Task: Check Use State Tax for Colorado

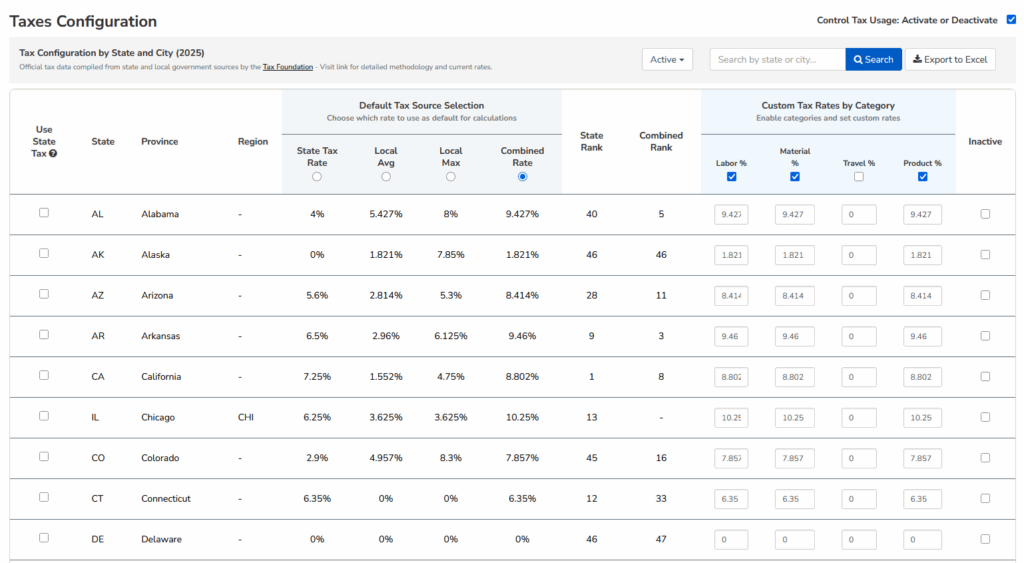Action: coord(44,457)
